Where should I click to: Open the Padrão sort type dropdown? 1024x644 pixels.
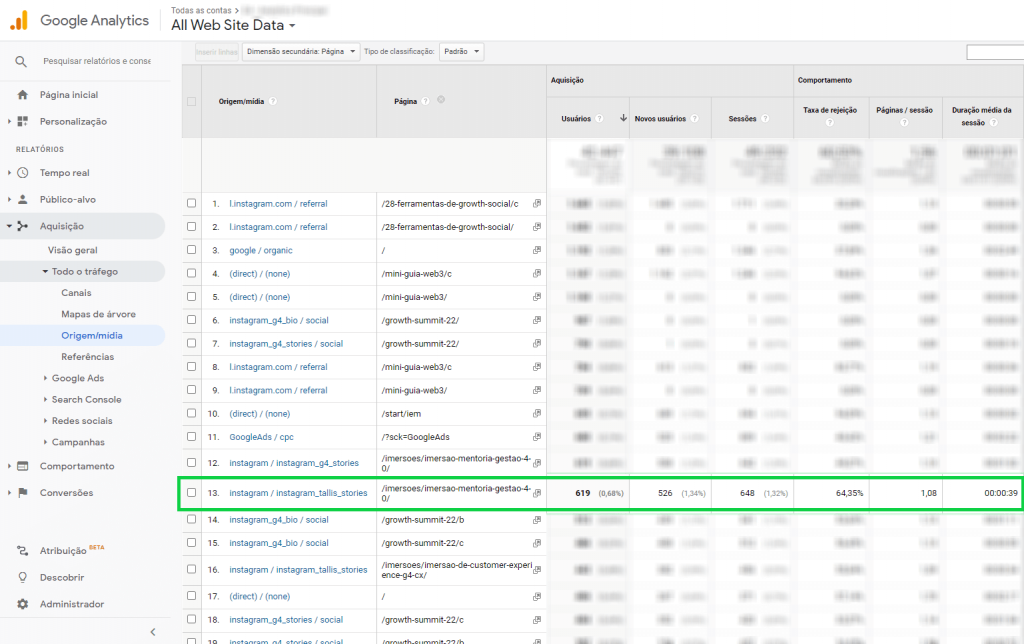coord(462,52)
